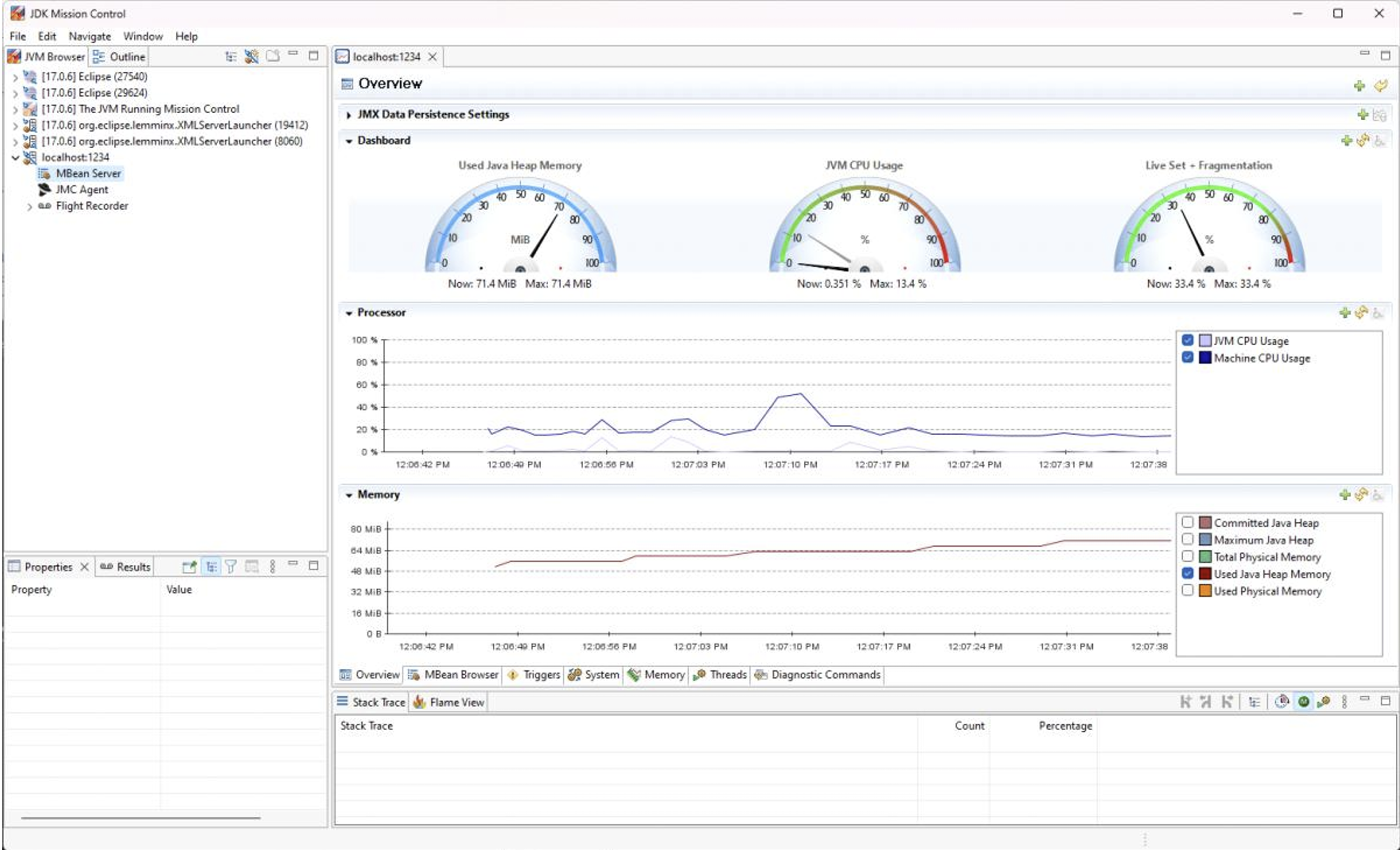The image size is (1400, 850).
Task: Click plus icon in JMX Data Persistence Settings header
Action: click(1363, 115)
